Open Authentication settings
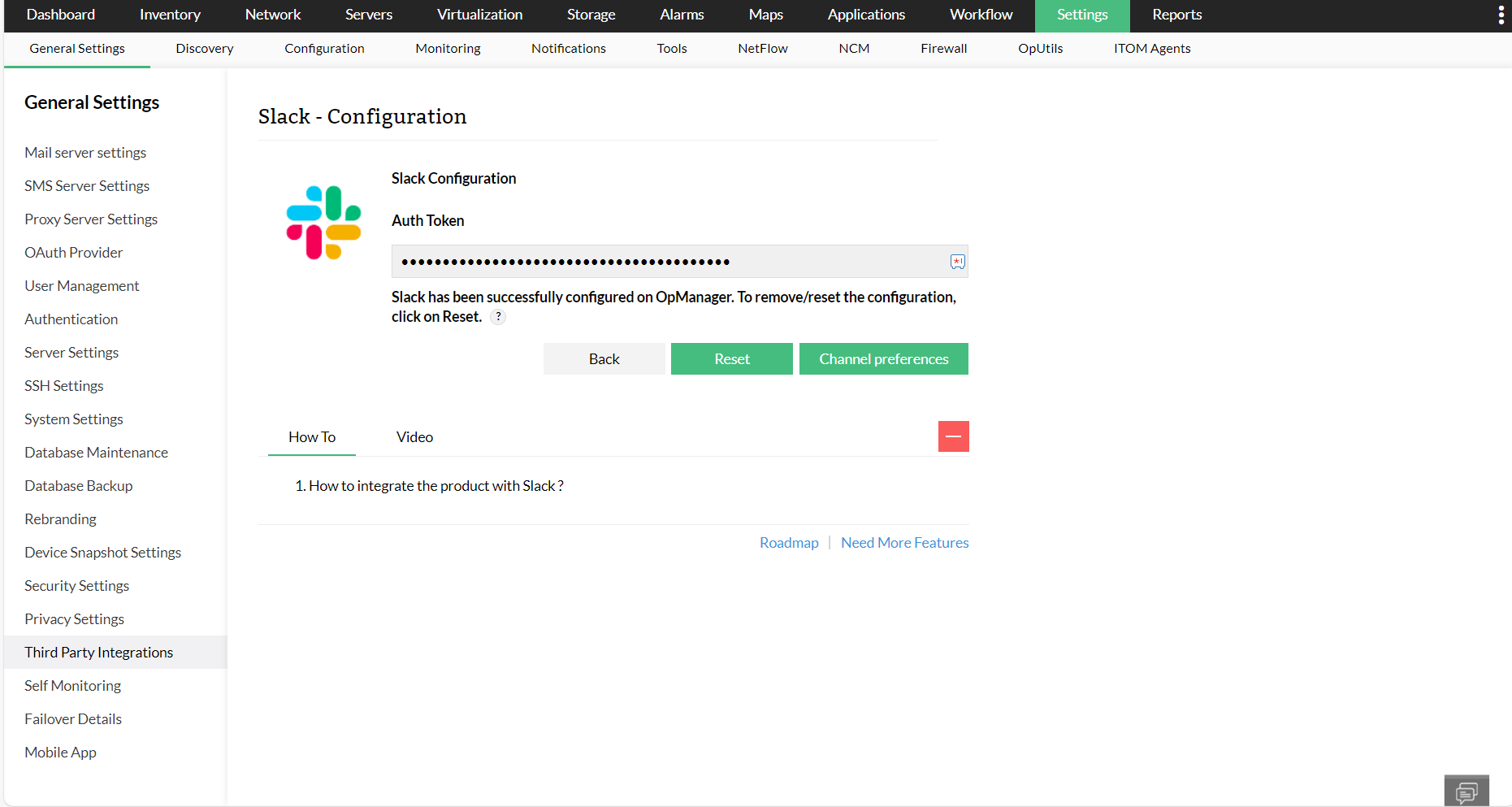Viewport: 1512px width, 807px height. [x=71, y=319]
